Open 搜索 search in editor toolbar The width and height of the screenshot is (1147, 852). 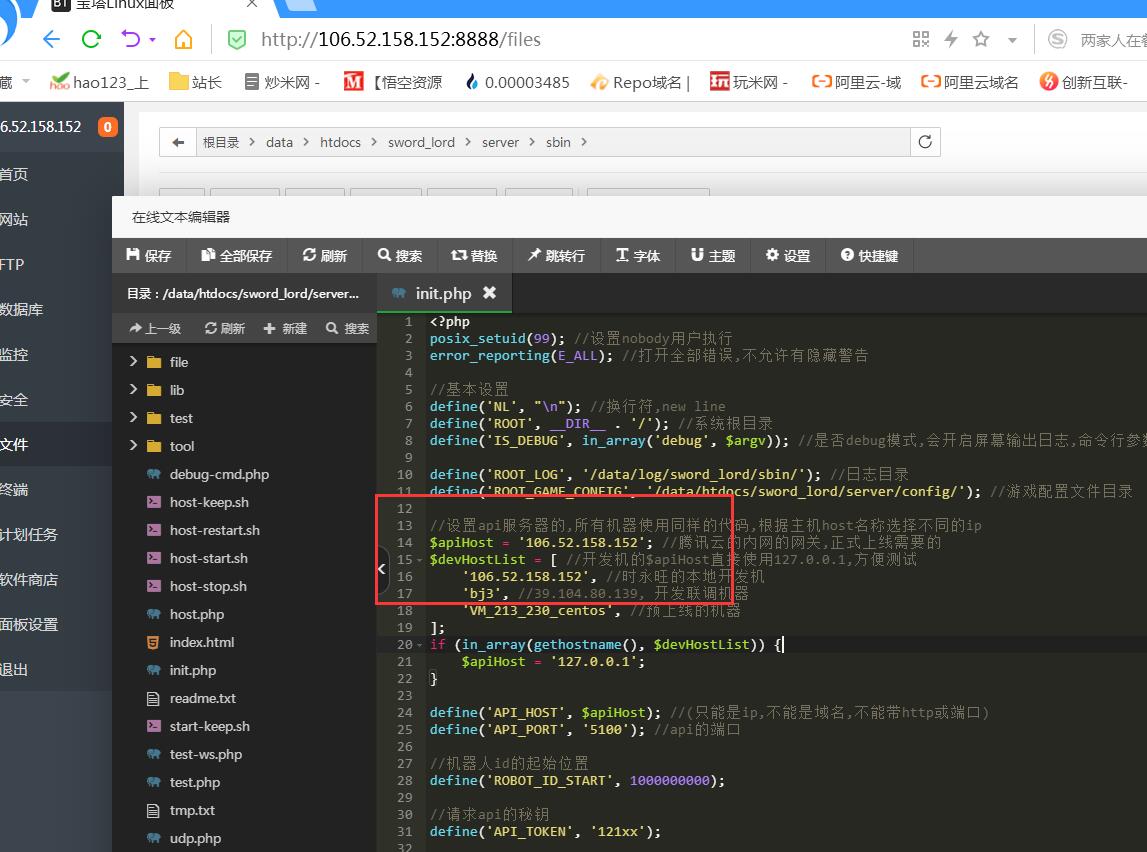399,256
